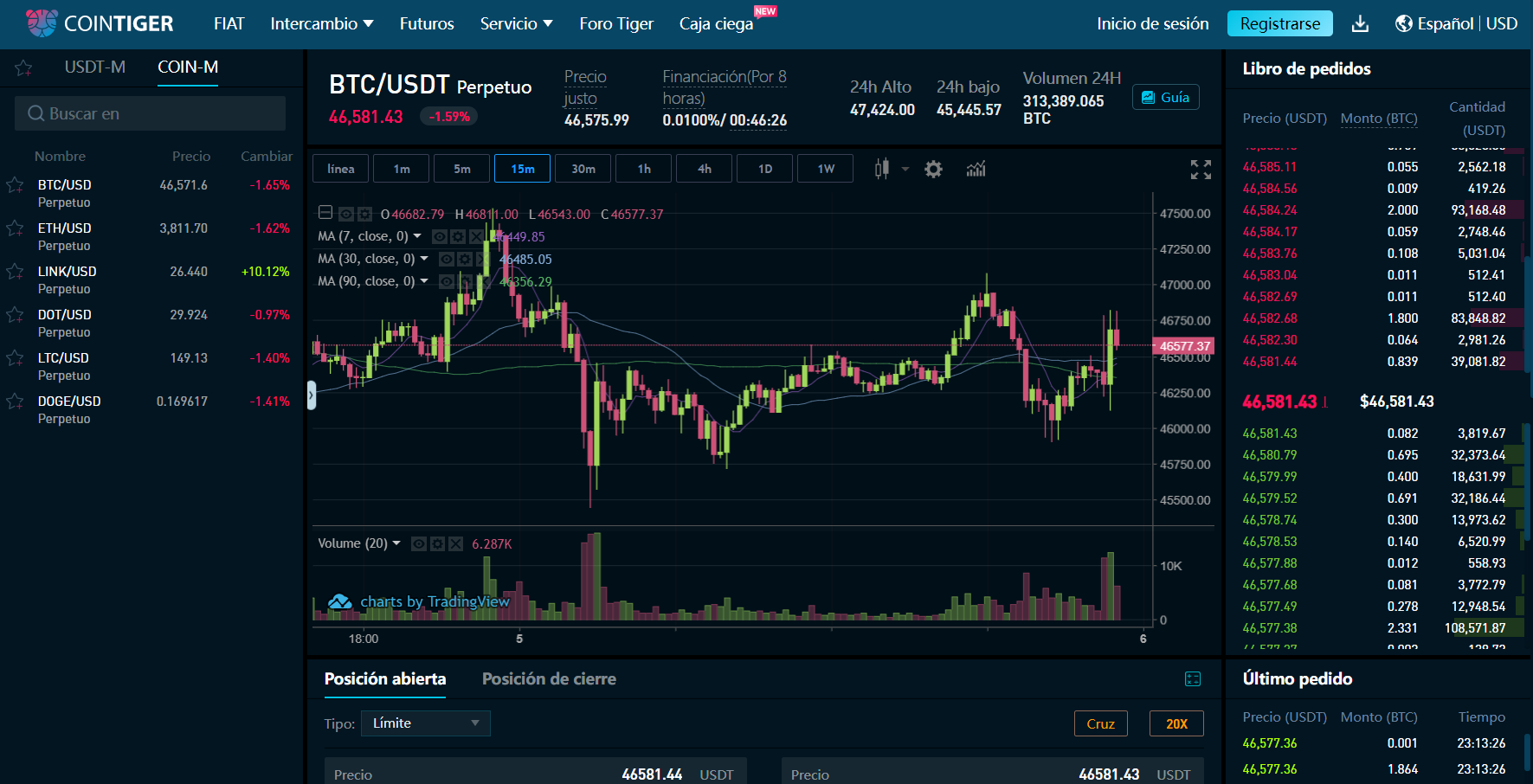Open settings gear for MA 30 indicator
The height and width of the screenshot is (784, 1533).
(465, 259)
